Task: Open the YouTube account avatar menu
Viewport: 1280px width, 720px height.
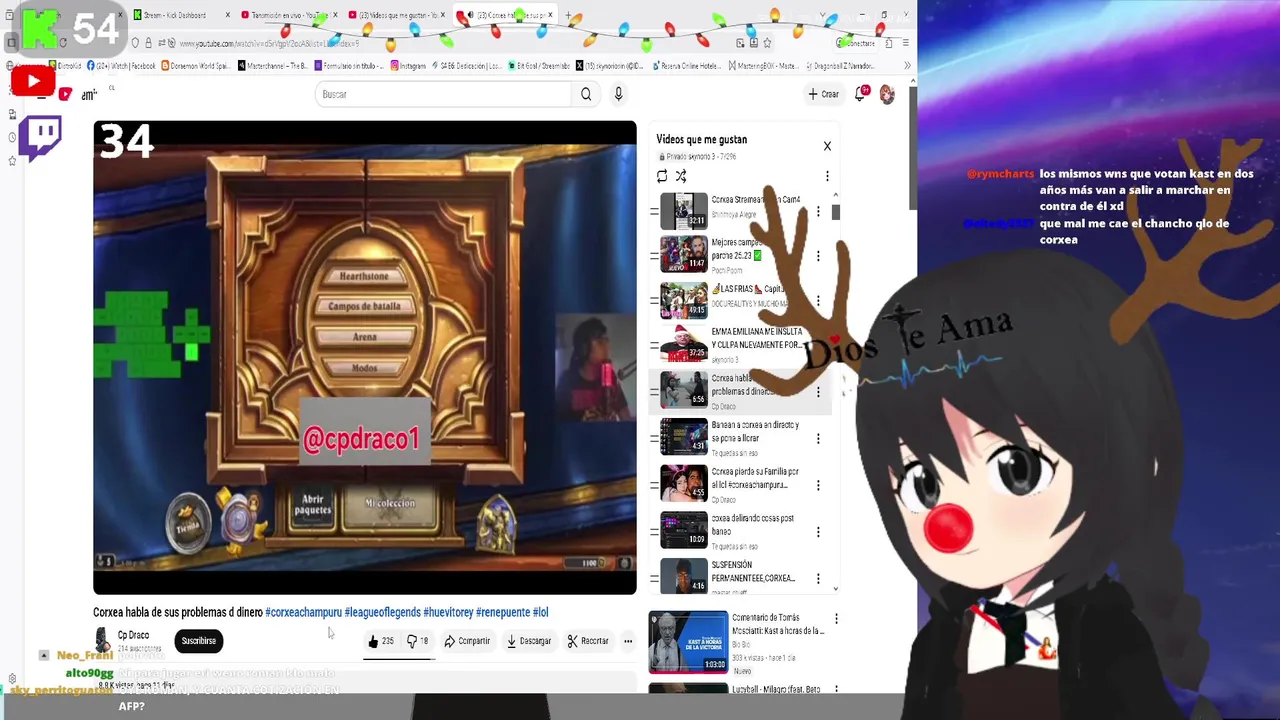Action: pos(886,94)
